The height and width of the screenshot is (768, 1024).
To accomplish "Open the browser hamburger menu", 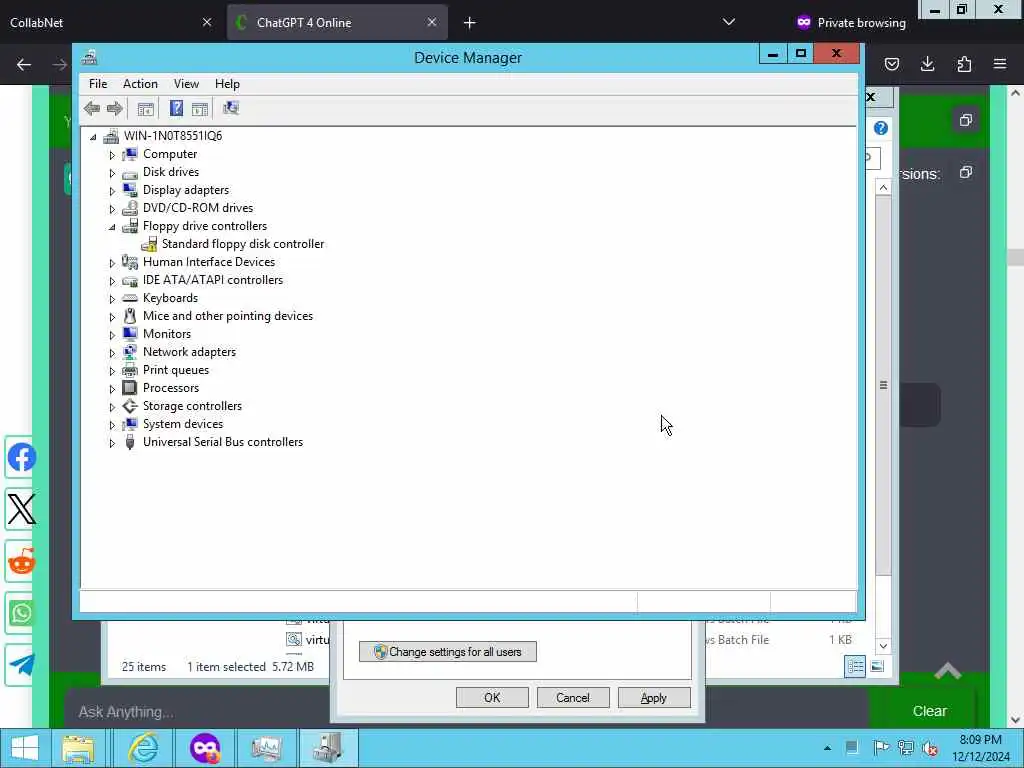I will 1000,64.
